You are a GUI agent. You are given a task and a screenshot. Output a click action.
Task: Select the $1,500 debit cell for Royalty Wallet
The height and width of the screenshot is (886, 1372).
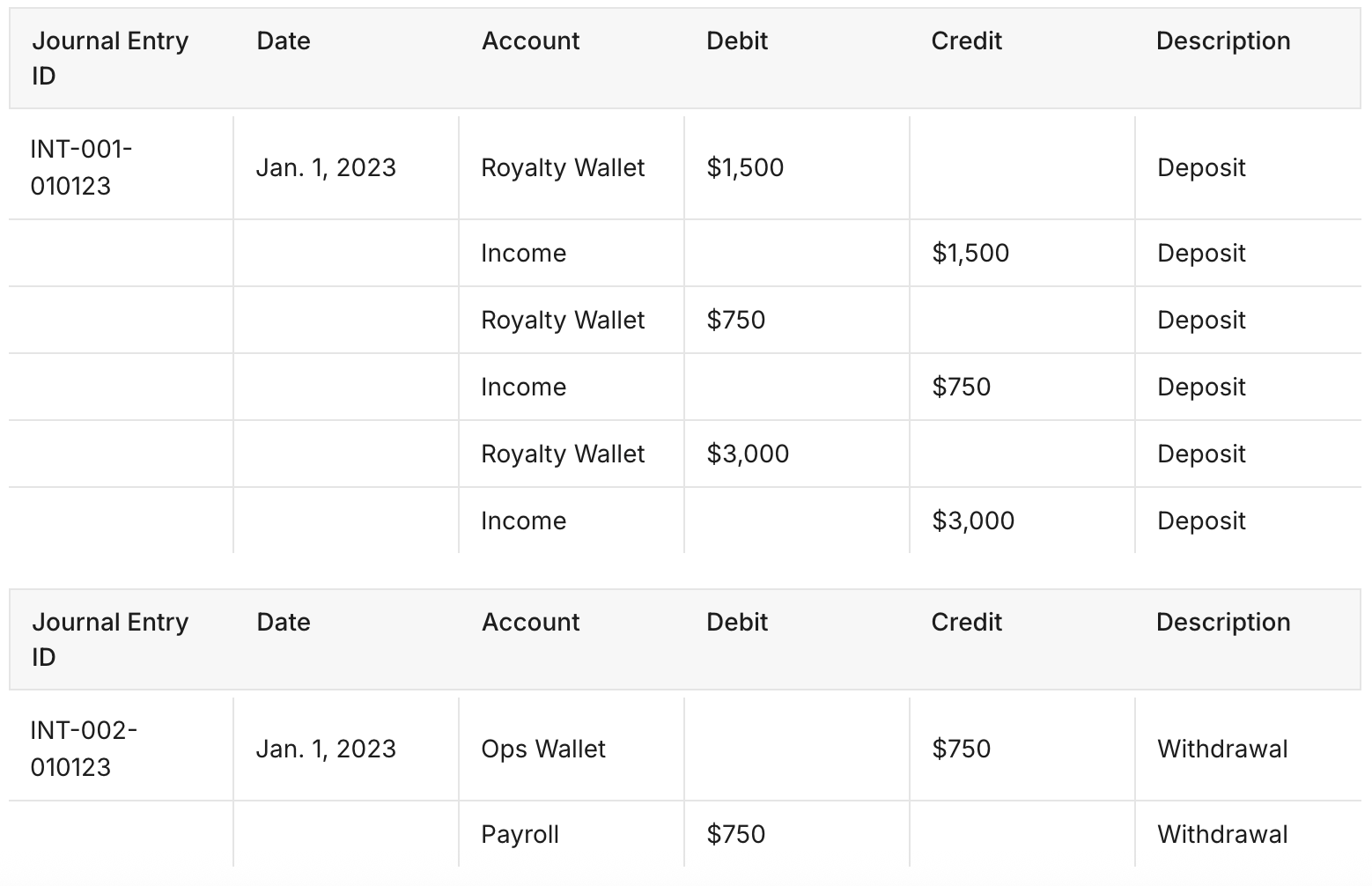745,167
